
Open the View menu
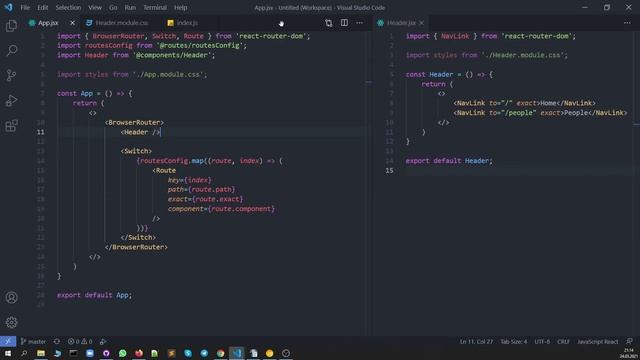point(95,7)
